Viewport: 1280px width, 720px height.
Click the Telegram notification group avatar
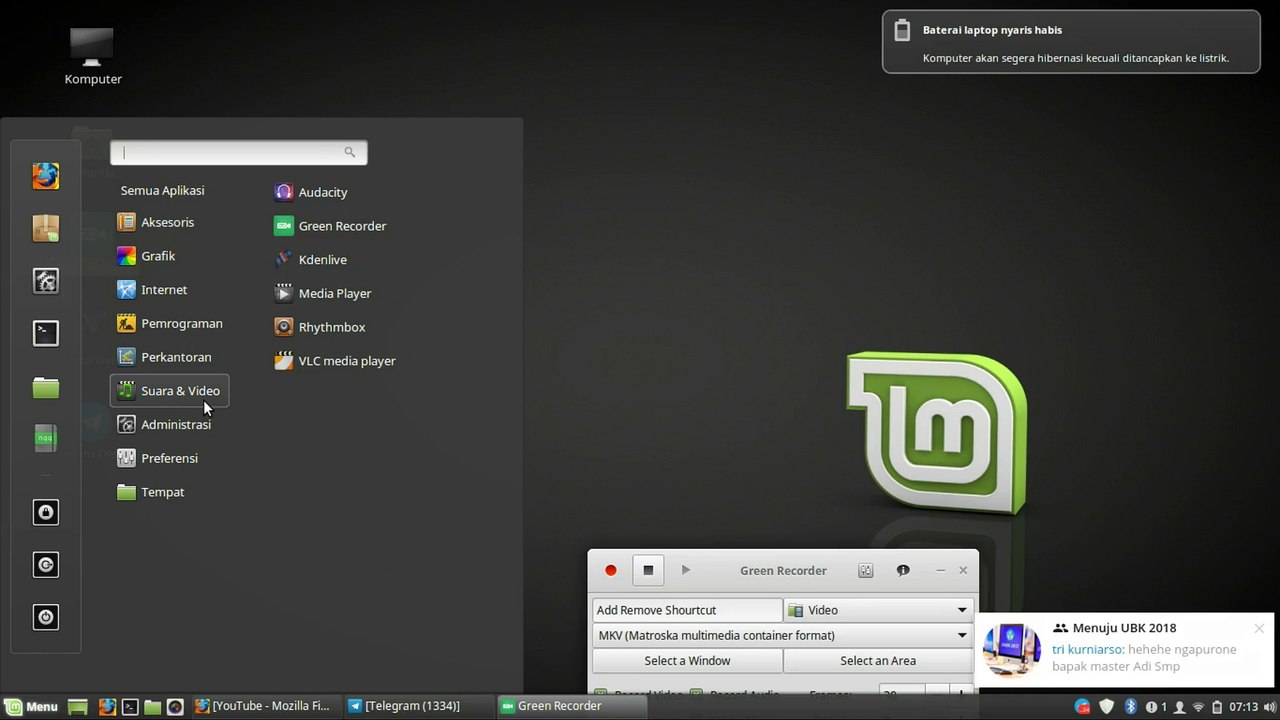point(1012,650)
